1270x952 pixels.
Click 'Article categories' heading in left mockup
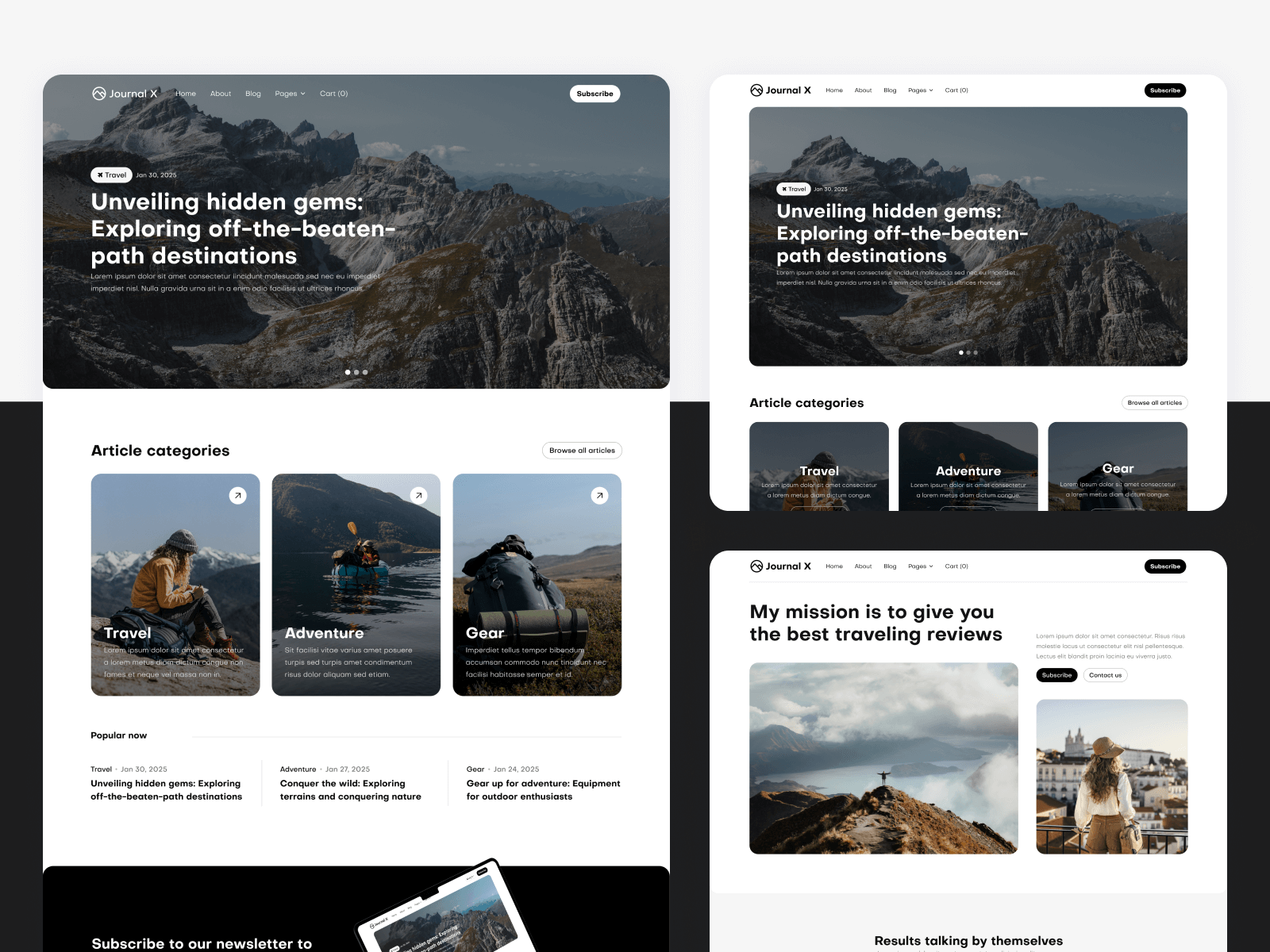160,451
